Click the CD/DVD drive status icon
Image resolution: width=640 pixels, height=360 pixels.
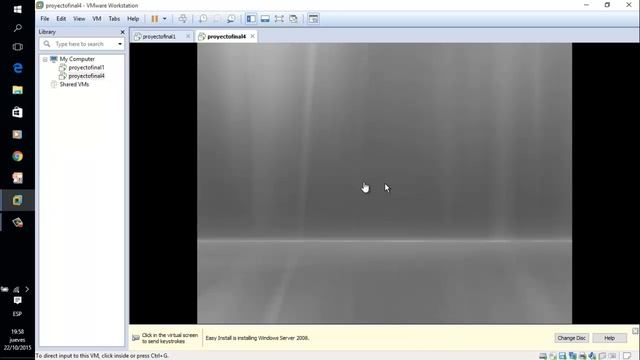point(553,356)
